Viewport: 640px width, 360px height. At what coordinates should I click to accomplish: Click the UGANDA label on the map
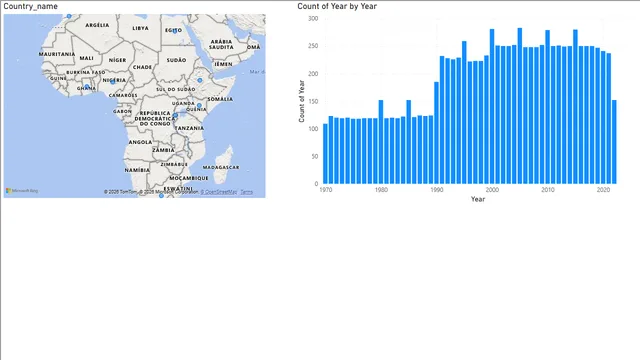[183, 103]
